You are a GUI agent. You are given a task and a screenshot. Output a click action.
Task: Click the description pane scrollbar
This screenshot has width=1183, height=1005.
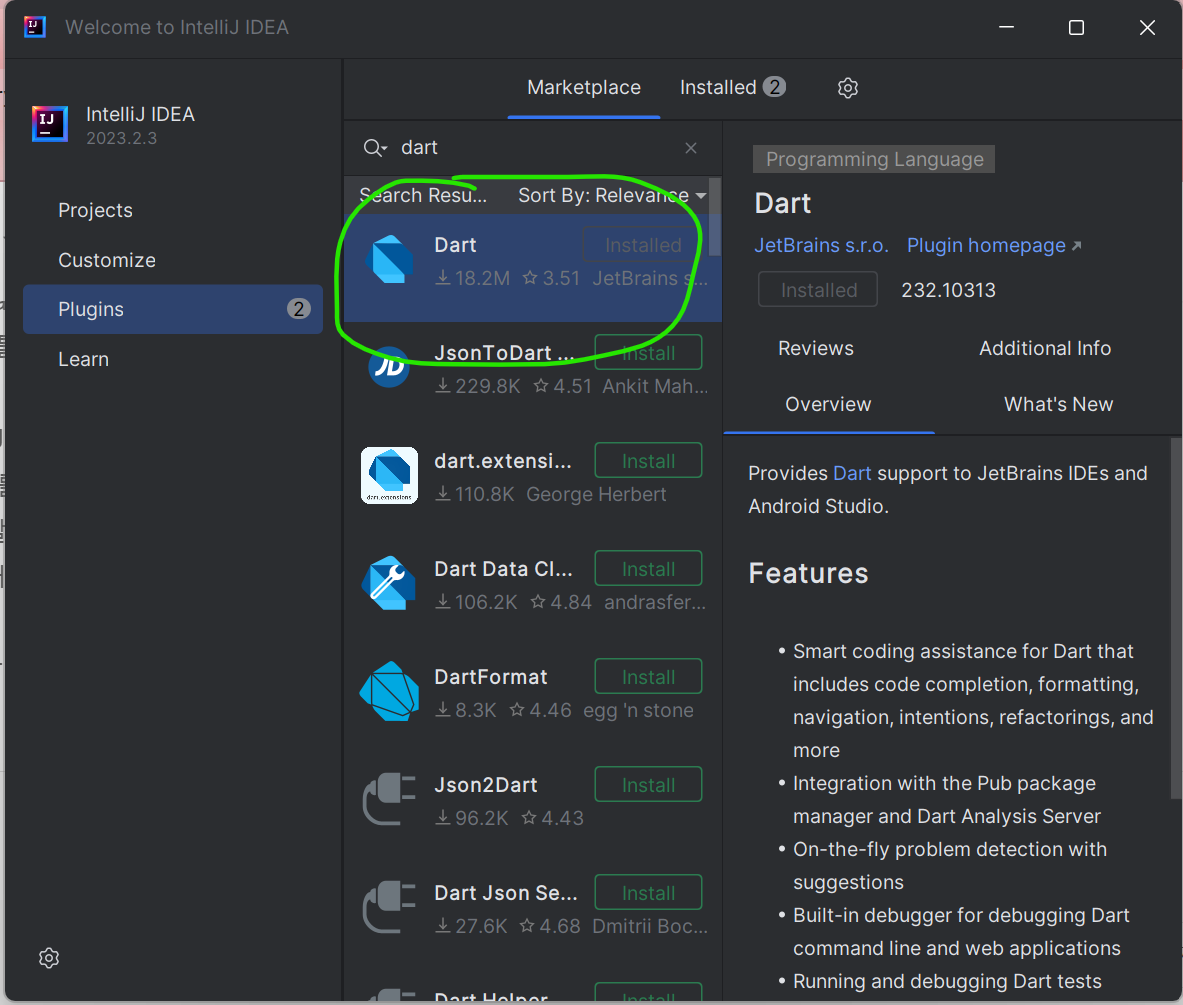coord(1176,617)
